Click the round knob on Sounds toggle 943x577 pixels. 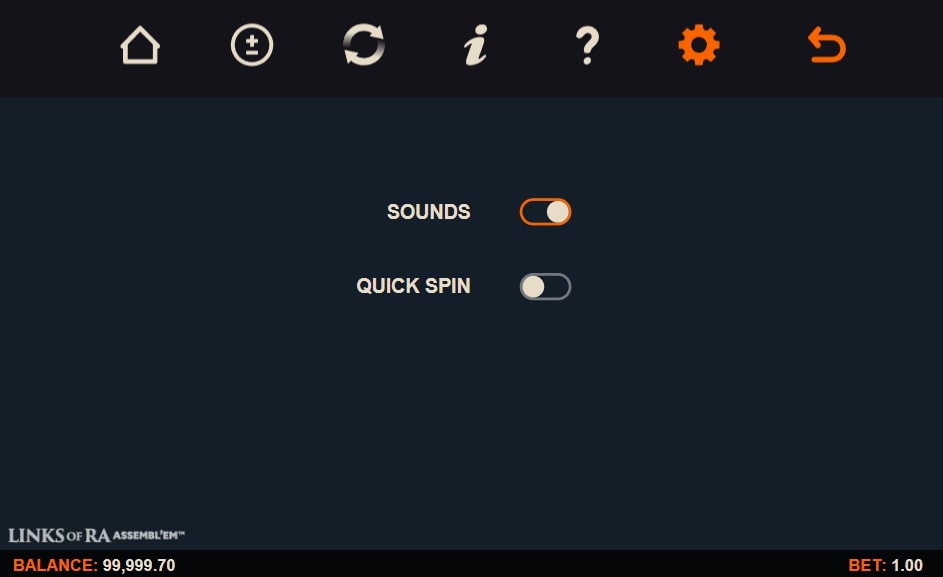[x=558, y=212]
